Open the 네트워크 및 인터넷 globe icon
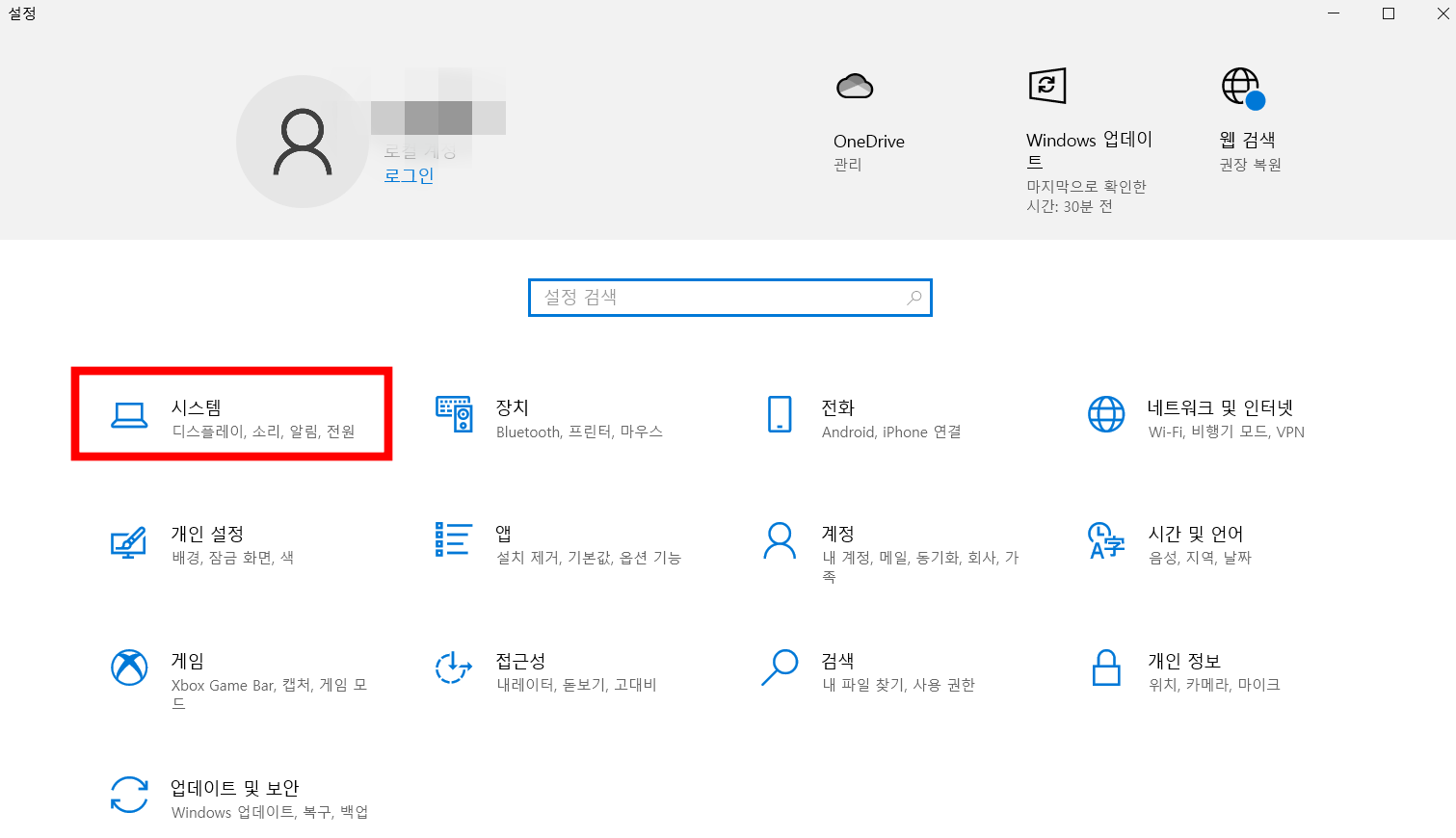1456x838 pixels. [x=1106, y=414]
